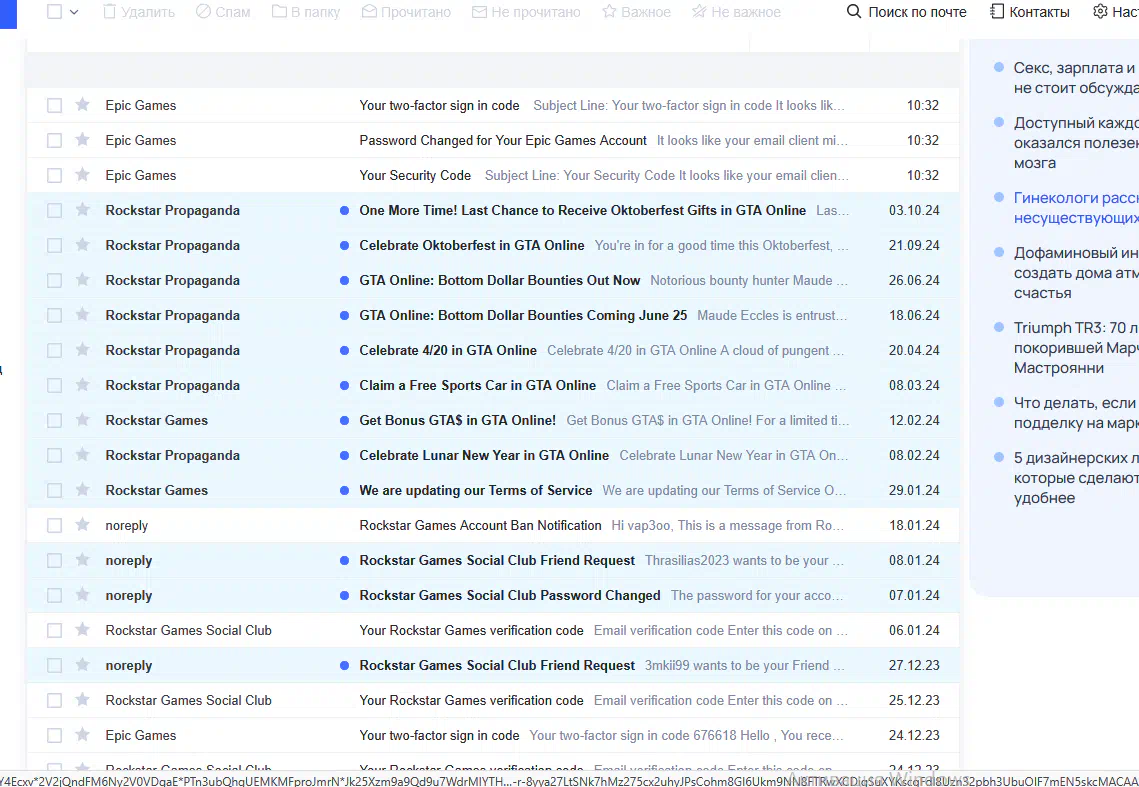Star the 'Celebrate Lunar New Year' email
1139x787 pixels.
pyautogui.click(x=83, y=455)
